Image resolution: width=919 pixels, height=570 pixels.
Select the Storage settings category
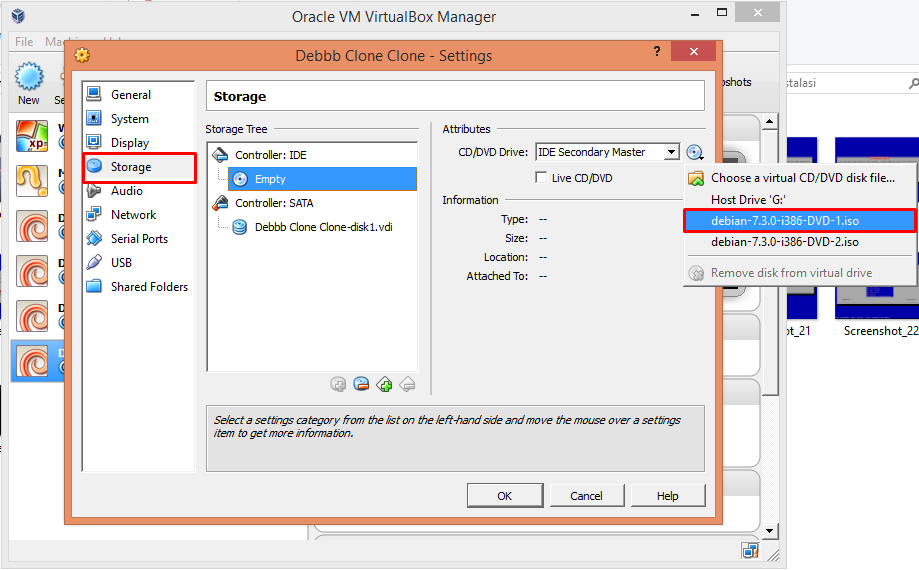138,167
